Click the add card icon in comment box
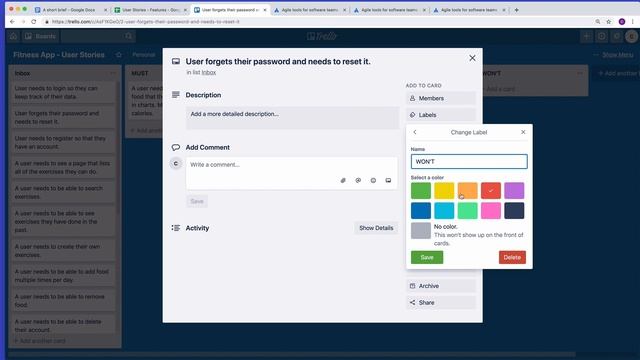Viewport: 640px width, 360px height. coord(388,180)
